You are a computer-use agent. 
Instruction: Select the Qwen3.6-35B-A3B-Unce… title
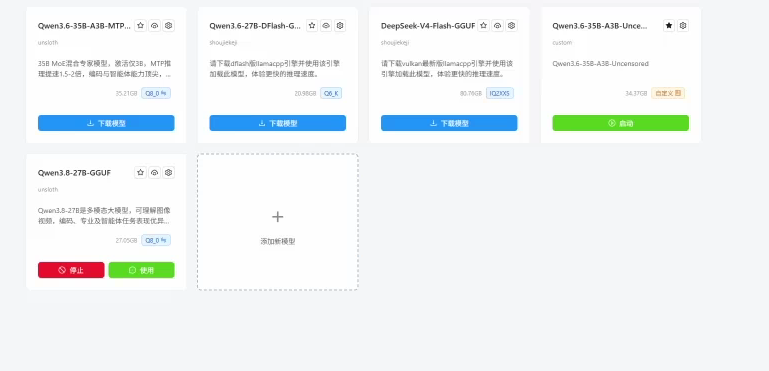pos(600,26)
